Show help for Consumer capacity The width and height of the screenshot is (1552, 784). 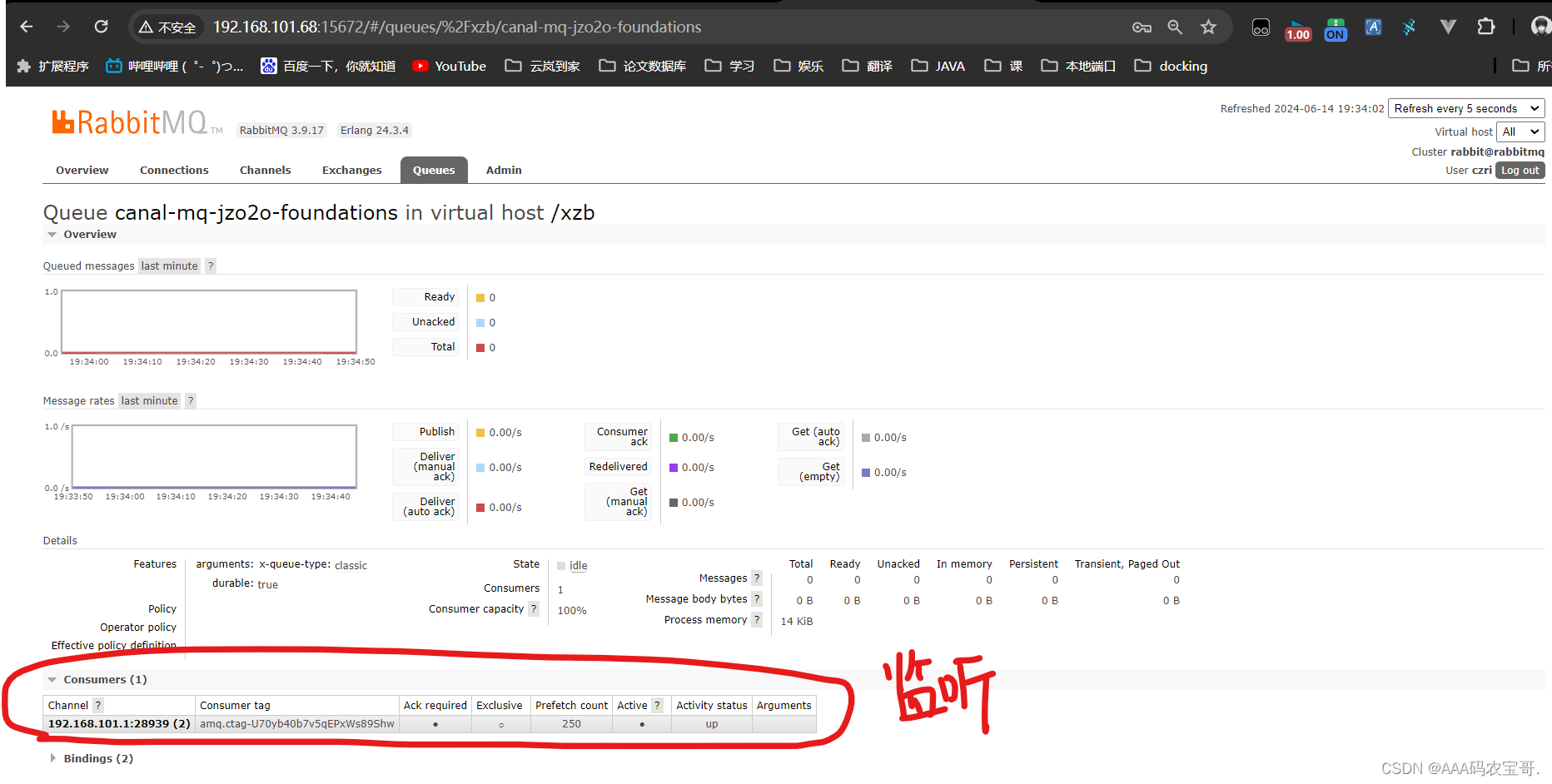534,609
